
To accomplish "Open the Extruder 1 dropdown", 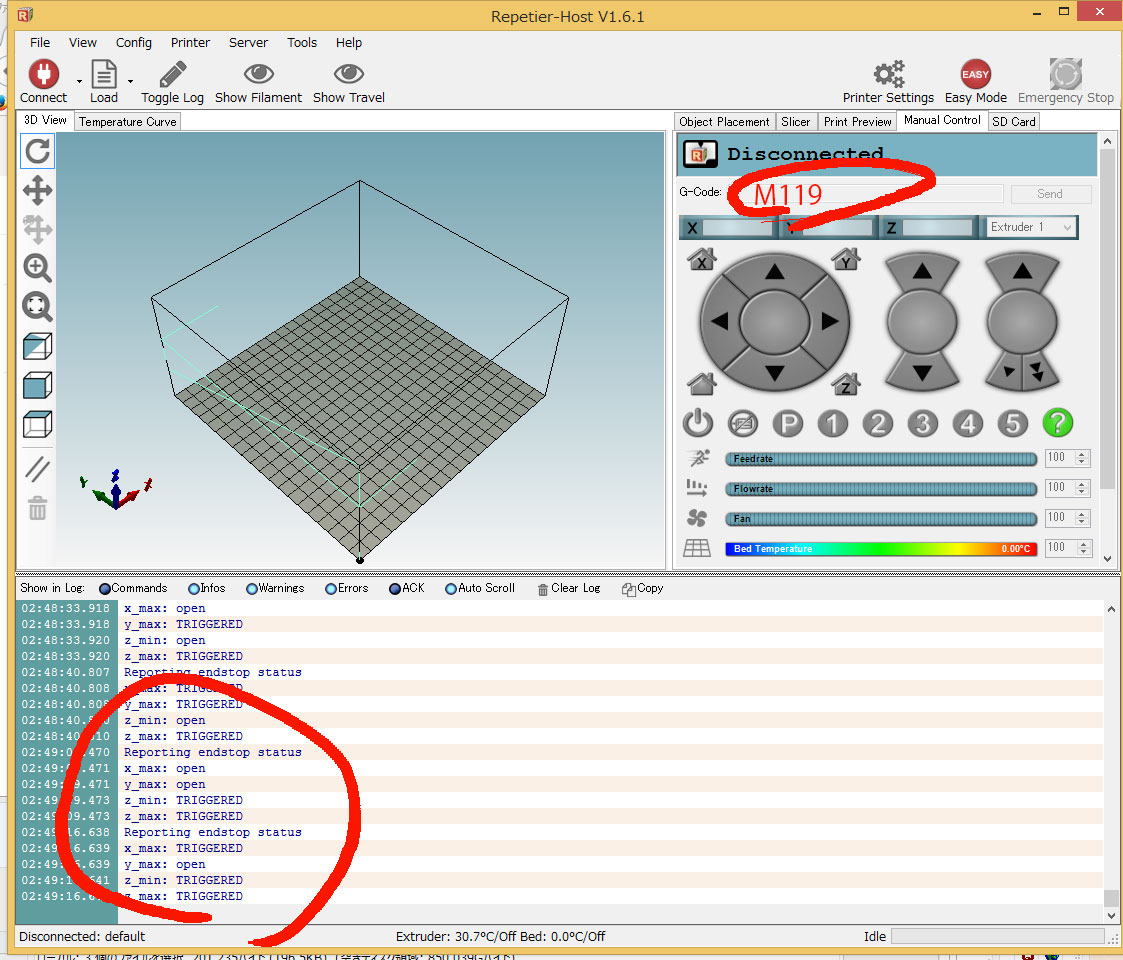I will pyautogui.click(x=1031, y=227).
